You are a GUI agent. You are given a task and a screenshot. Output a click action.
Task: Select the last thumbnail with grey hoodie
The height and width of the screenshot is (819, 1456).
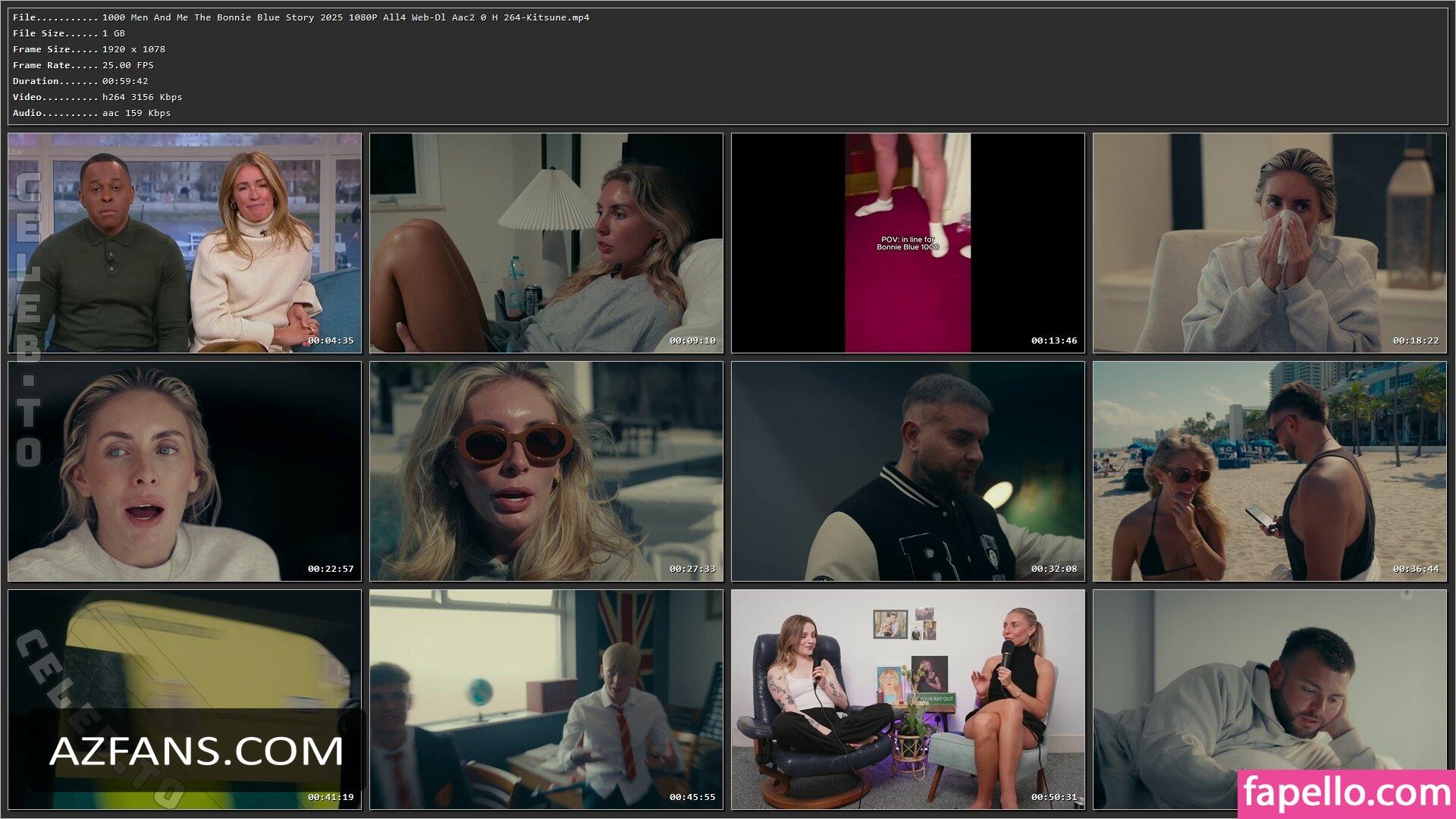pyautogui.click(x=1269, y=682)
